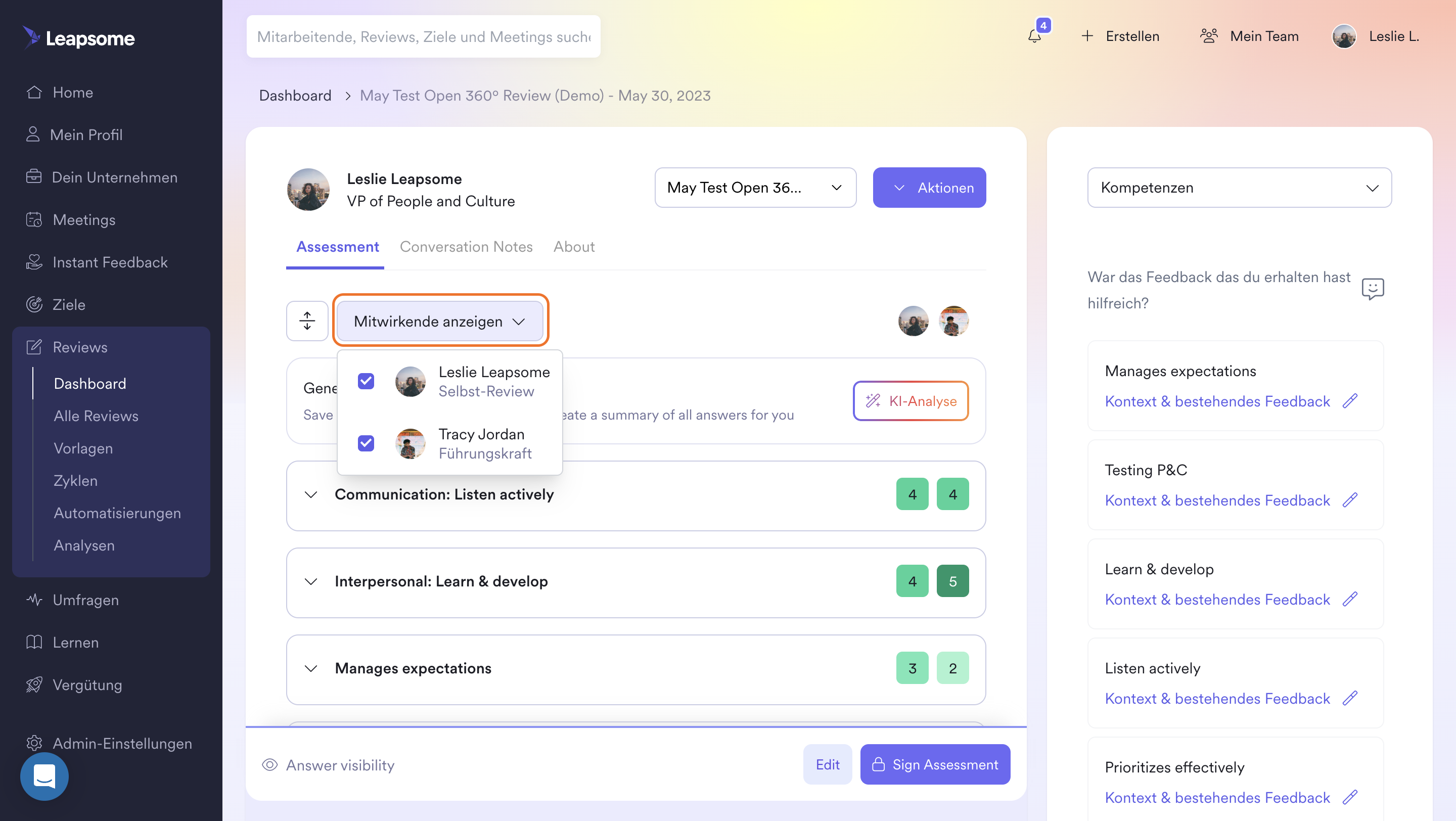Viewport: 1456px width, 821px height.
Task: Click the Home icon in sidebar
Action: tap(34, 92)
